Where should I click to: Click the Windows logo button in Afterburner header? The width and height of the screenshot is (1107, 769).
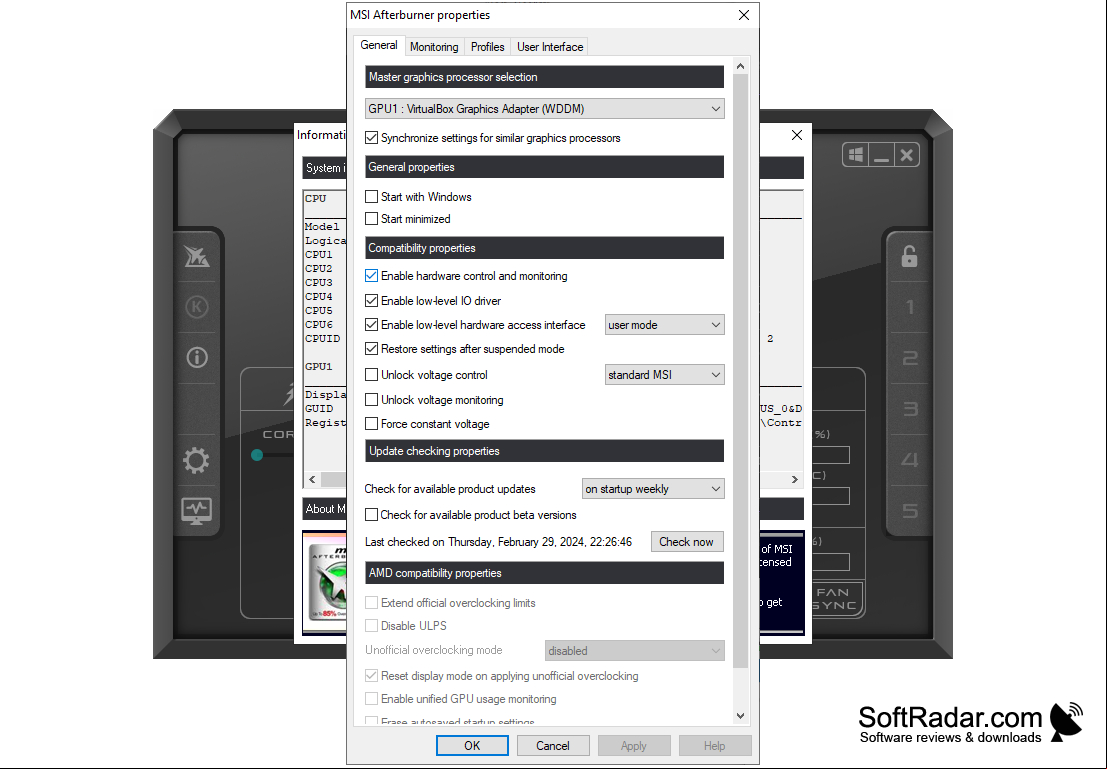856,155
